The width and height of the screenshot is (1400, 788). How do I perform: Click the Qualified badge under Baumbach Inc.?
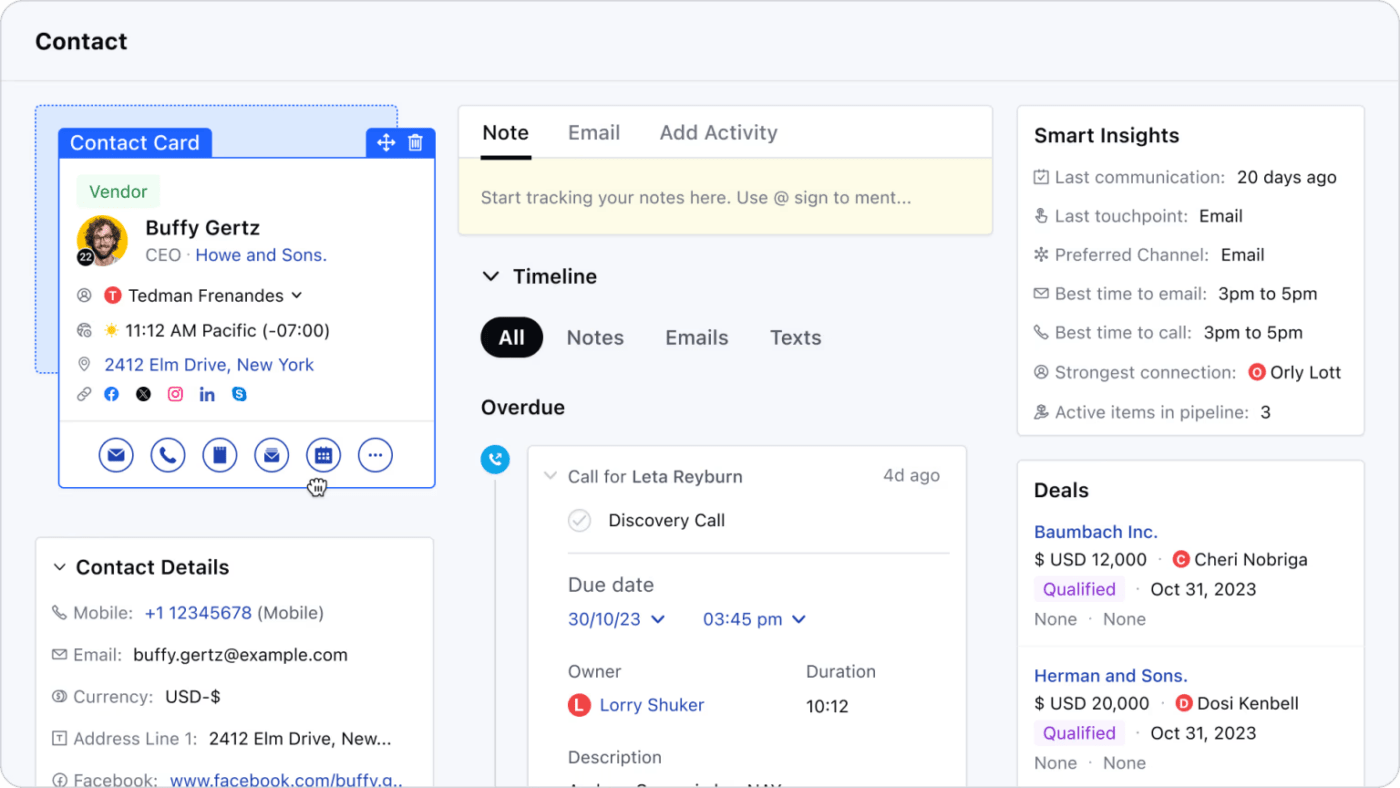coord(1079,589)
